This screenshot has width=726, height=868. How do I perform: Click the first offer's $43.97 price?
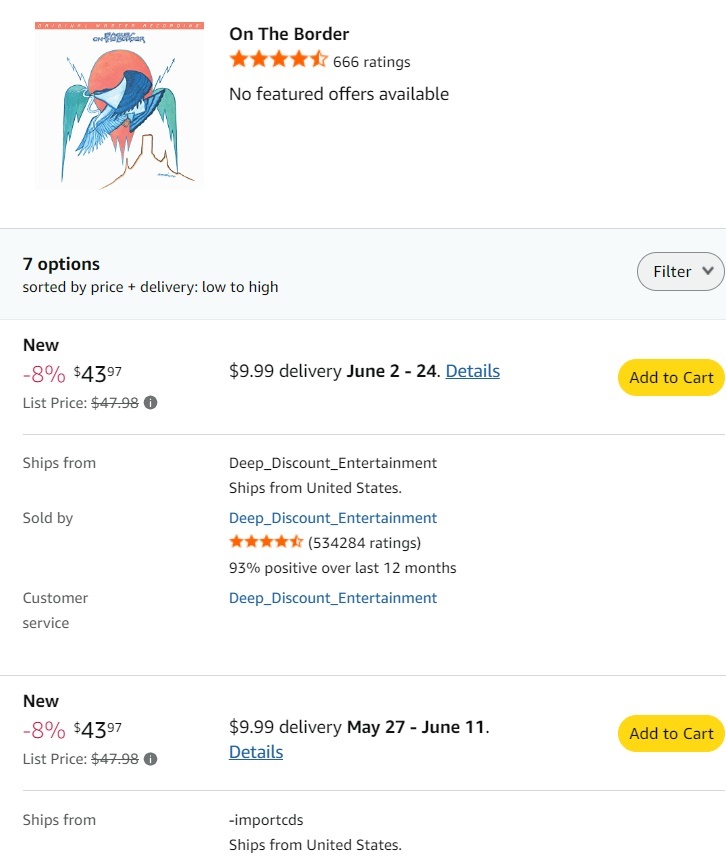[98, 374]
